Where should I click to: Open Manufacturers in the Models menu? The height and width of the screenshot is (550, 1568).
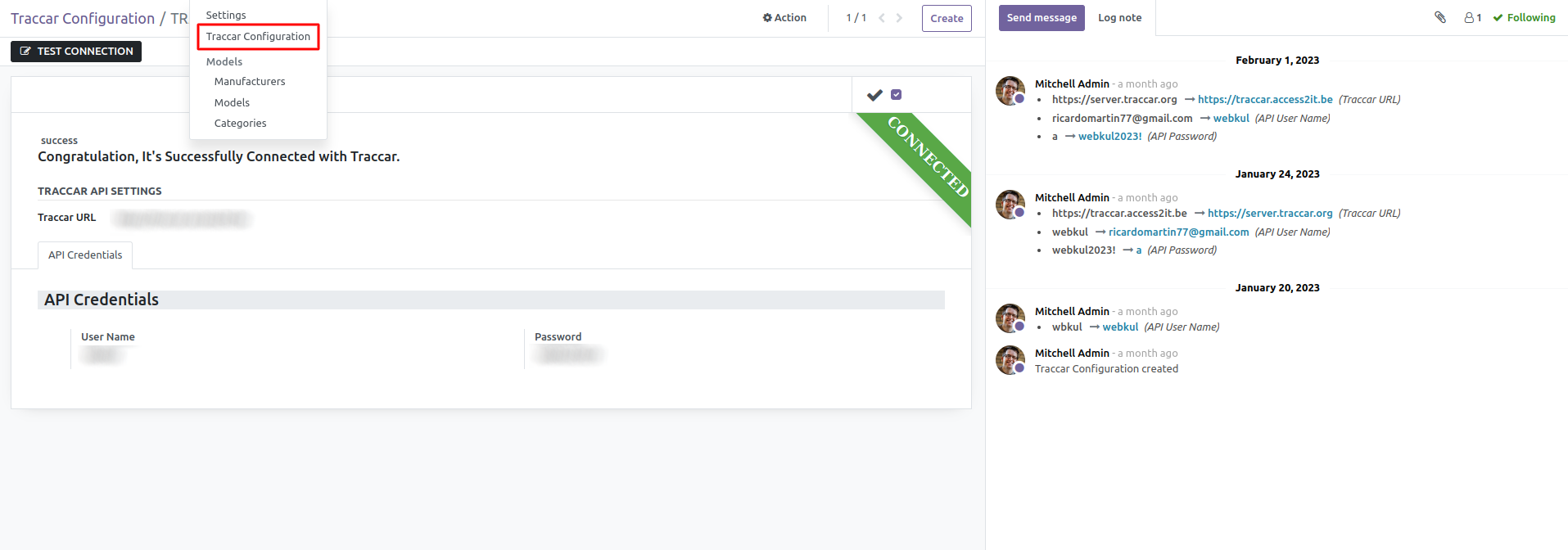(250, 82)
